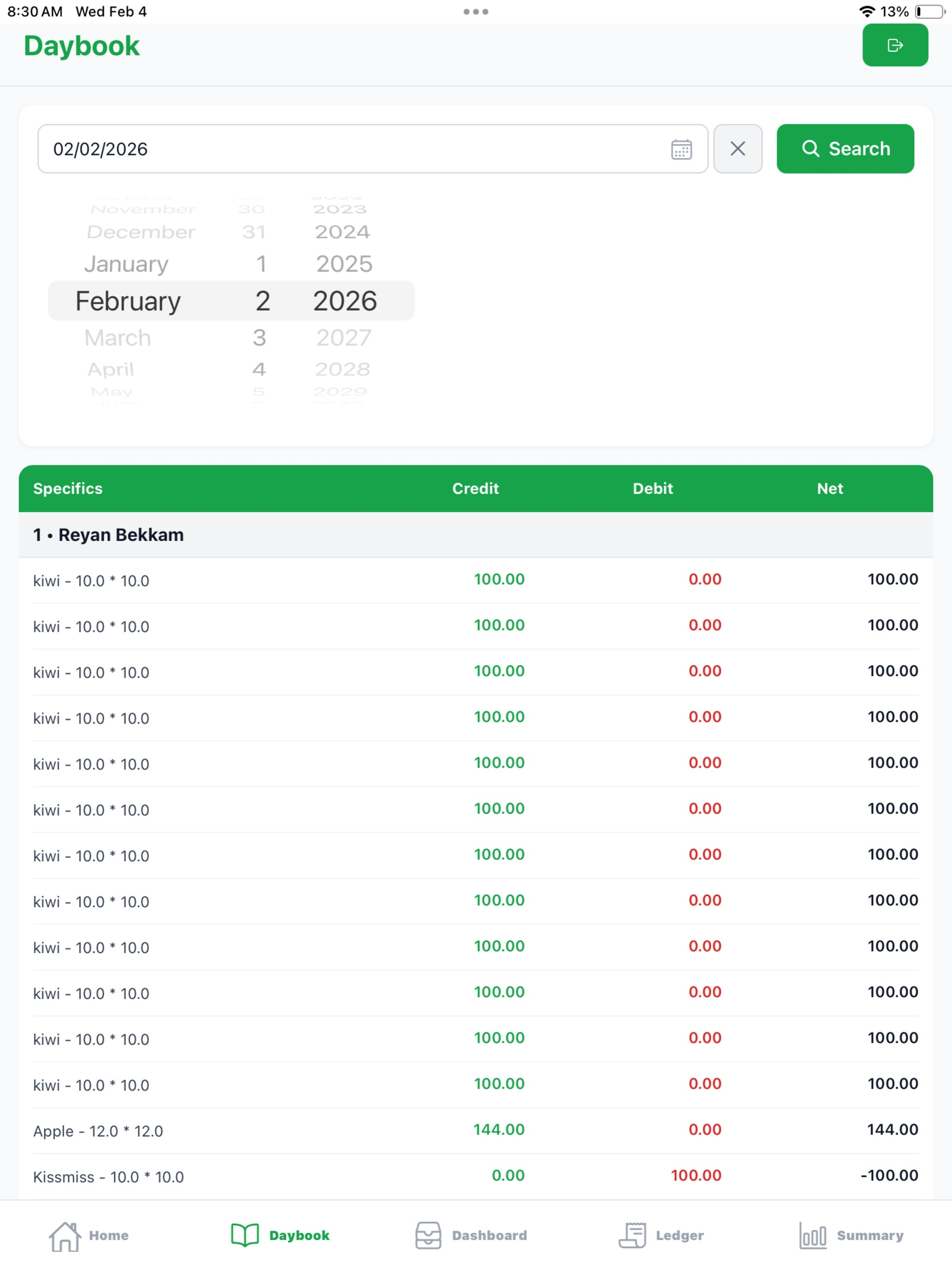Image resolution: width=952 pixels, height=1270 pixels.
Task: Select March in month wheel
Action: (118, 338)
